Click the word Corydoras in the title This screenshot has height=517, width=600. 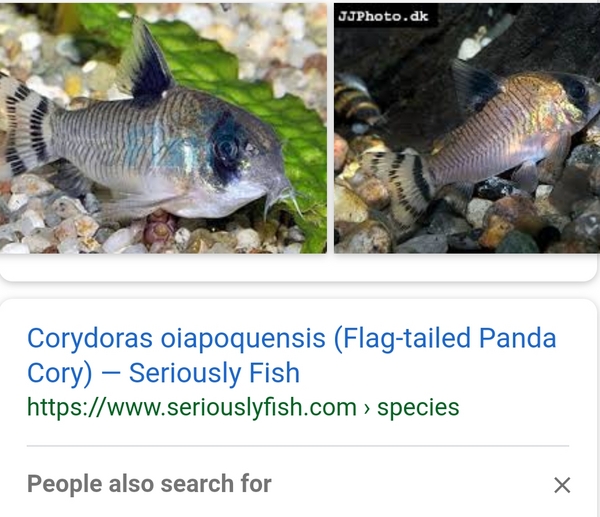click(x=90, y=338)
